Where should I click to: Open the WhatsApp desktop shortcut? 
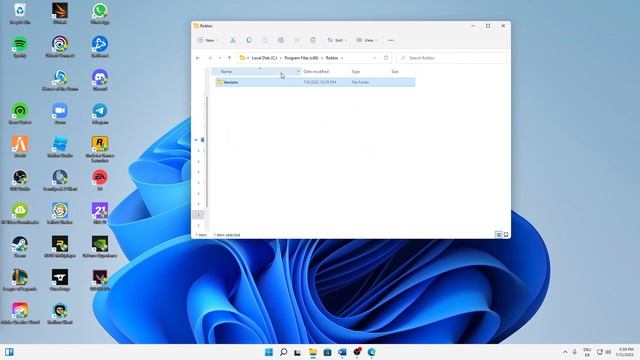(100, 13)
